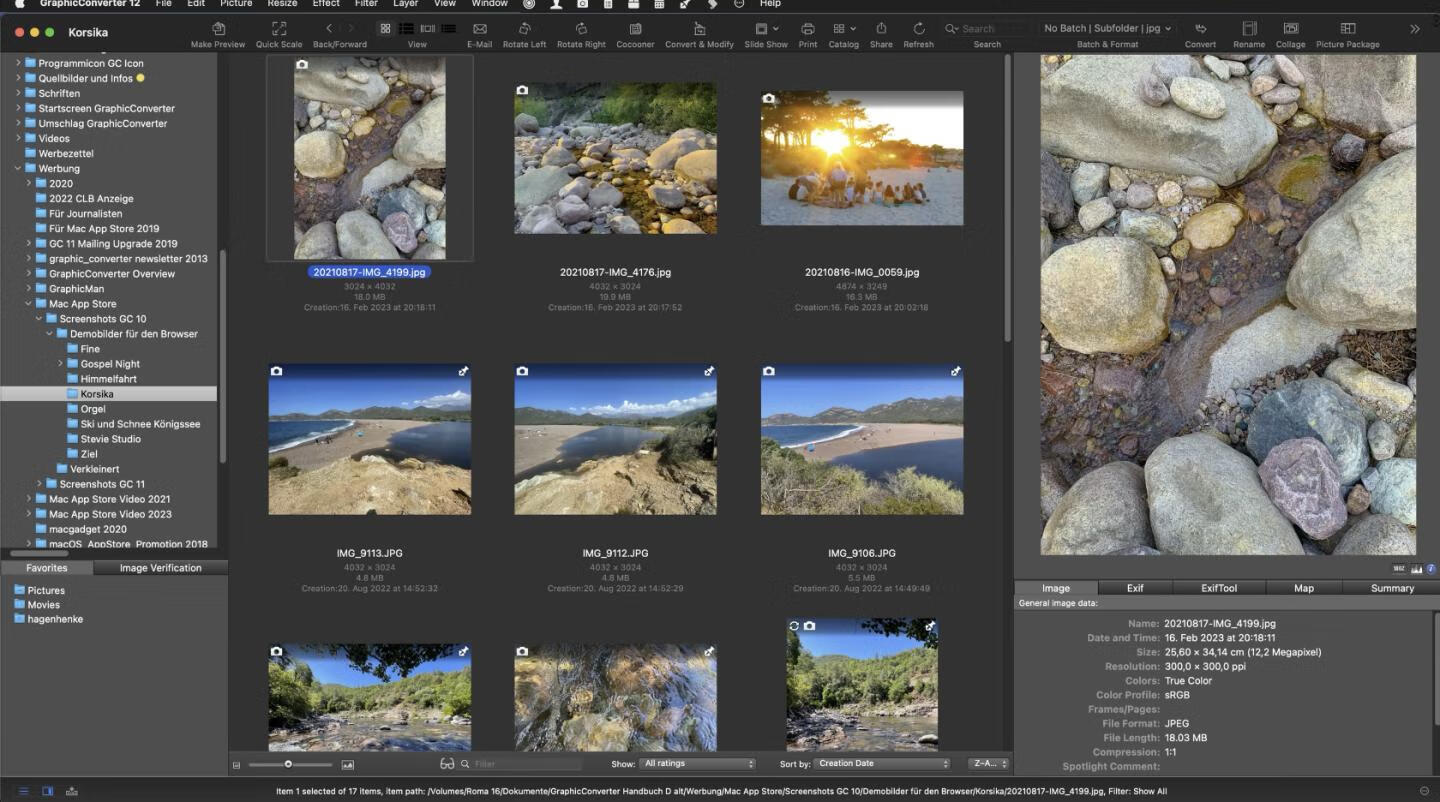The image size is (1440, 802).
Task: Click into the Search field
Action: click(987, 29)
